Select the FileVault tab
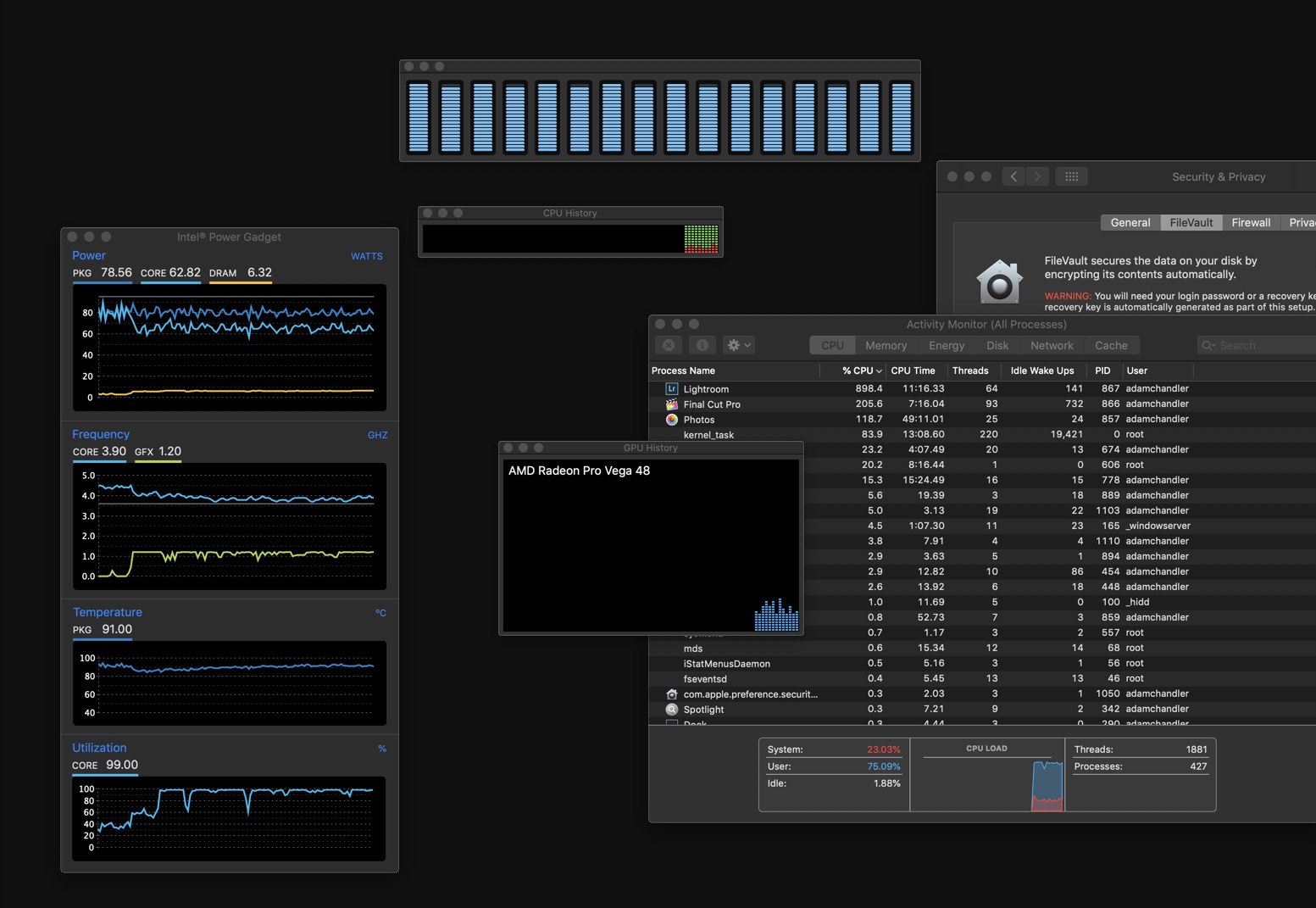This screenshot has width=1316, height=908. tap(1191, 223)
